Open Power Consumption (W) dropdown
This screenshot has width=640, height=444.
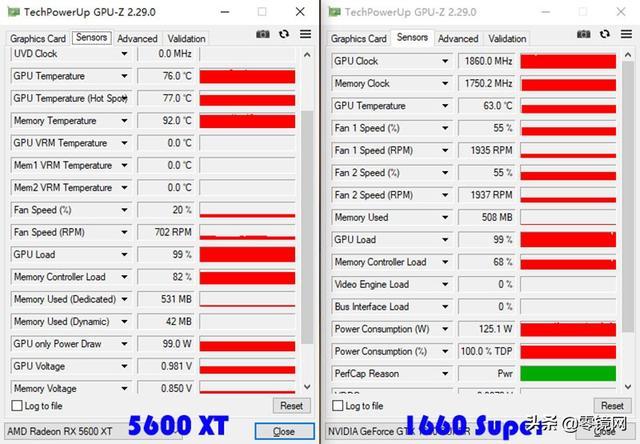point(445,329)
